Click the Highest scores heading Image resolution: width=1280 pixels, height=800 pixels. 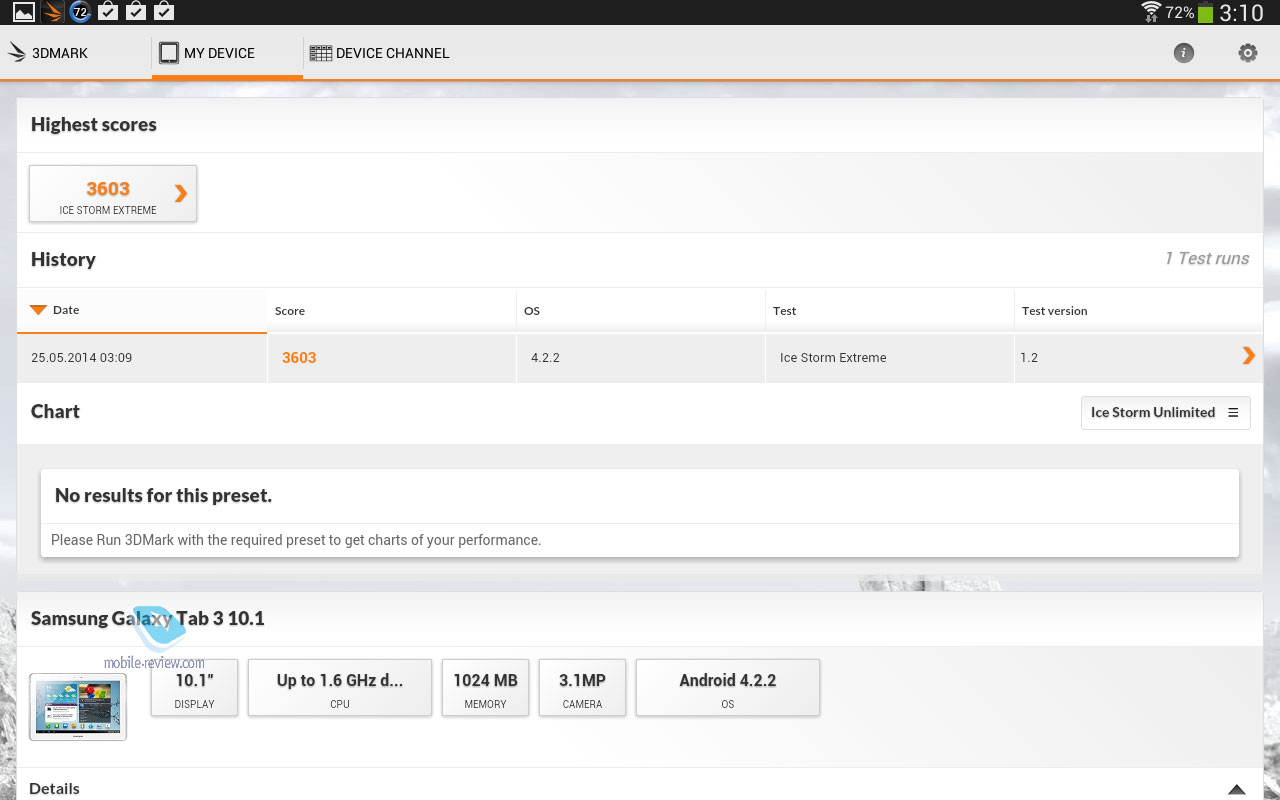coord(94,125)
